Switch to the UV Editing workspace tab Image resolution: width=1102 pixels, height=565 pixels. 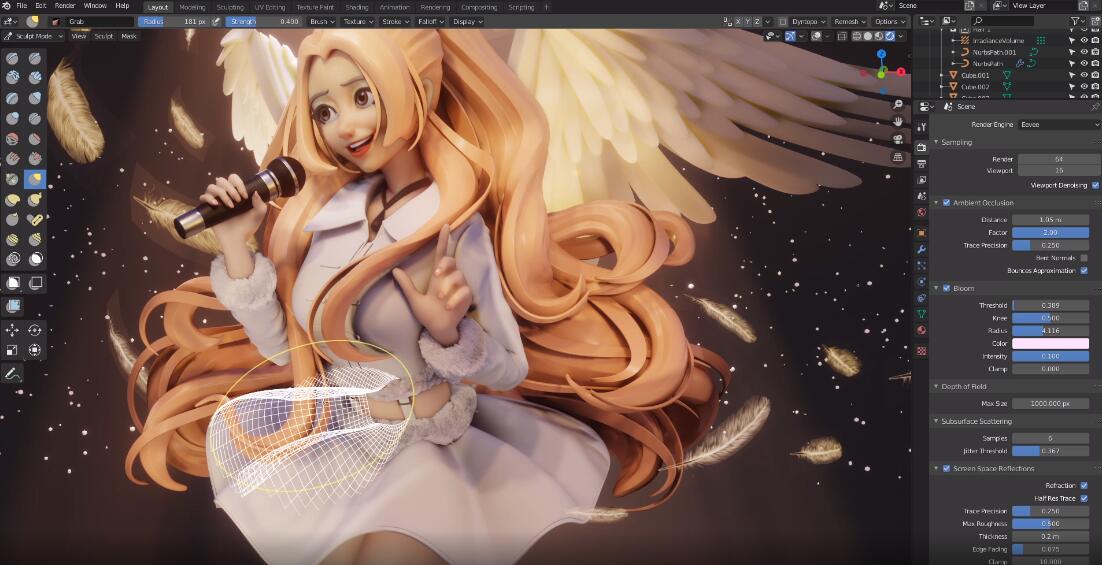(x=270, y=7)
